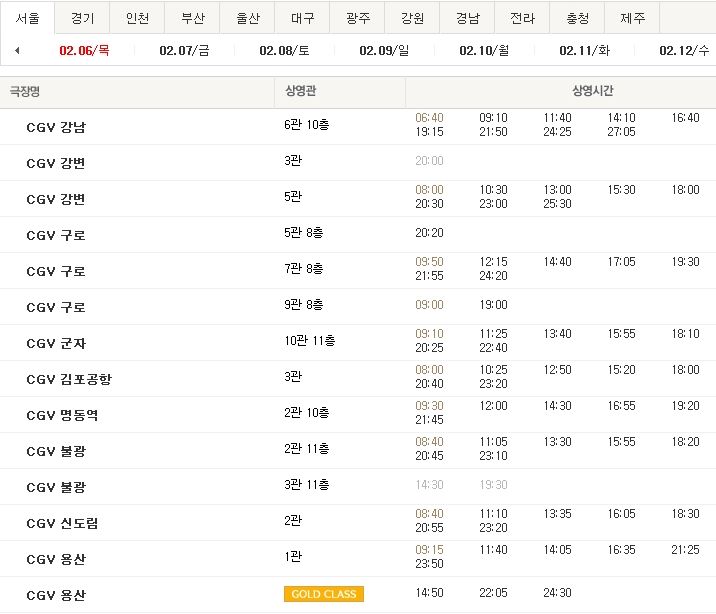This screenshot has height=614, width=716.
Task: Select the 제주 region tab
Action: pyautogui.click(x=632, y=18)
